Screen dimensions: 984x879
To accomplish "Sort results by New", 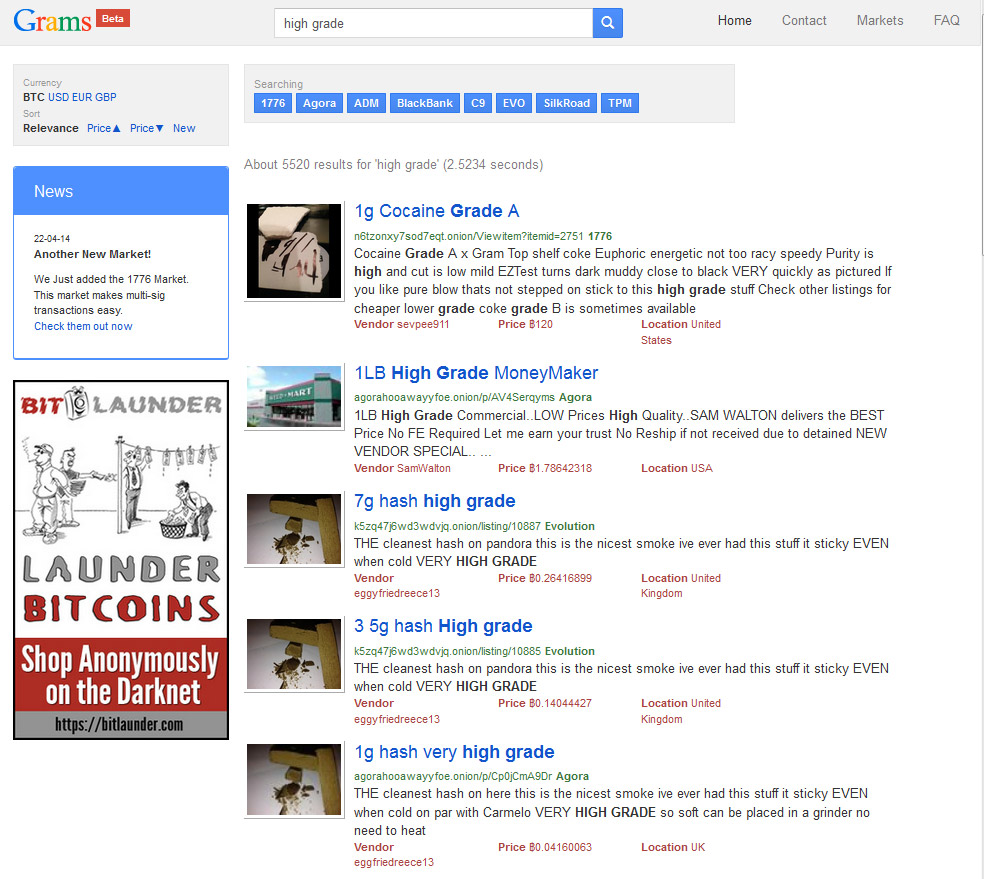I will 184,128.
